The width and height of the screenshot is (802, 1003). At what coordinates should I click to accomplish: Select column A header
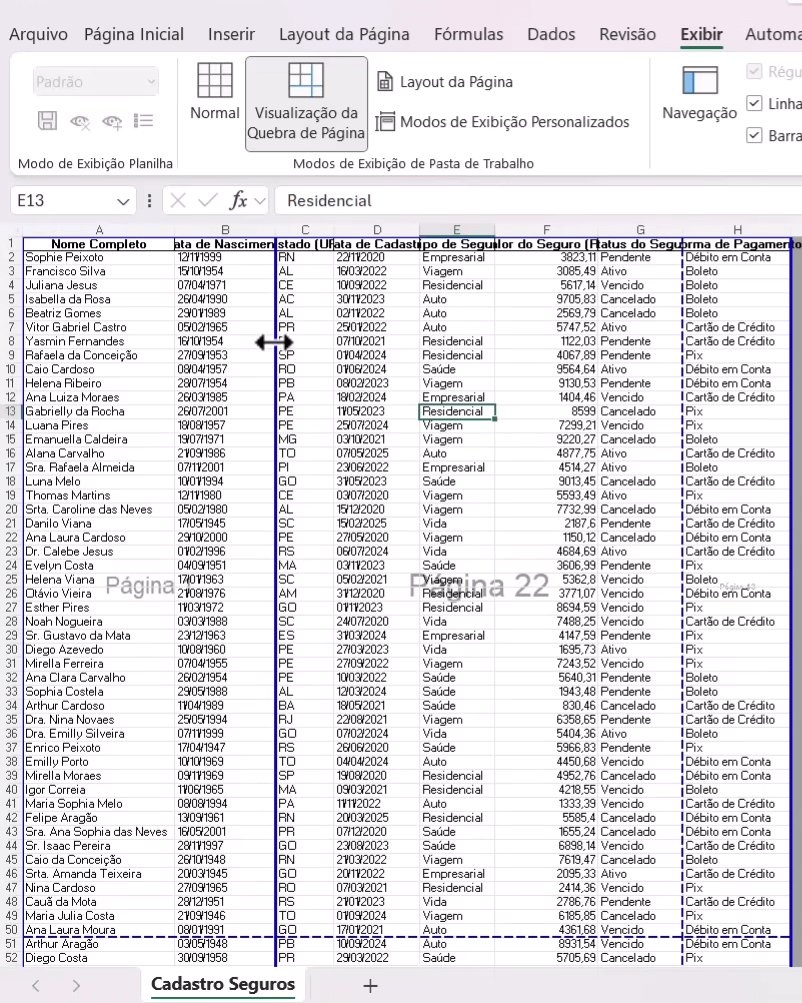(99, 230)
